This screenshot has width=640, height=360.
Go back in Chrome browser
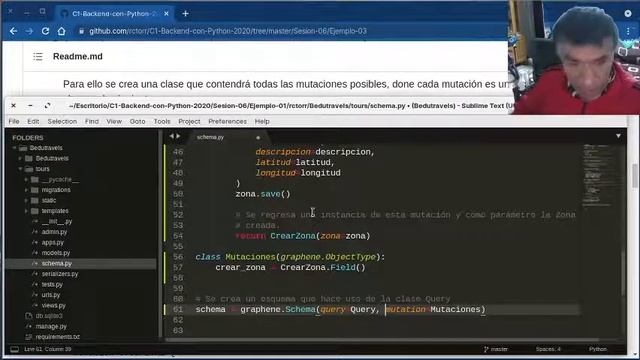pos(13,31)
